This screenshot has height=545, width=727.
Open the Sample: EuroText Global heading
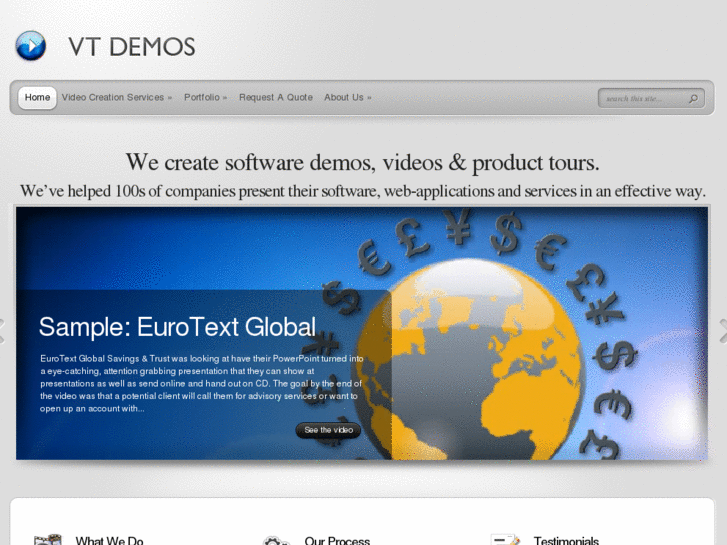click(178, 327)
